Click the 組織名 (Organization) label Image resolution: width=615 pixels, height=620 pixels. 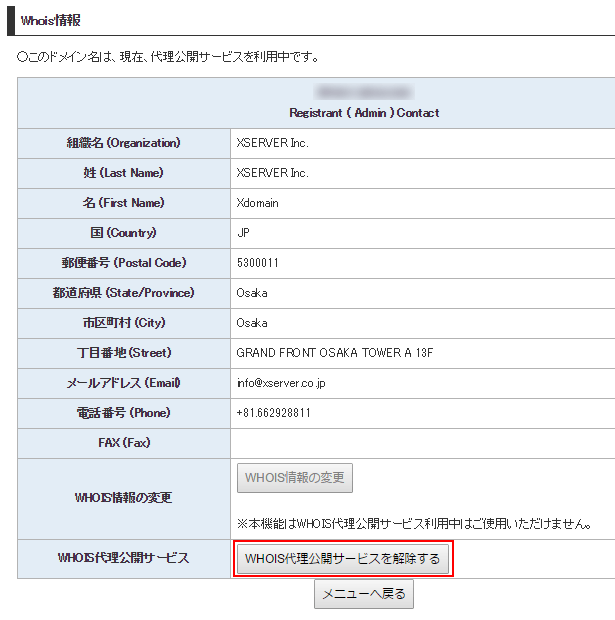123,143
